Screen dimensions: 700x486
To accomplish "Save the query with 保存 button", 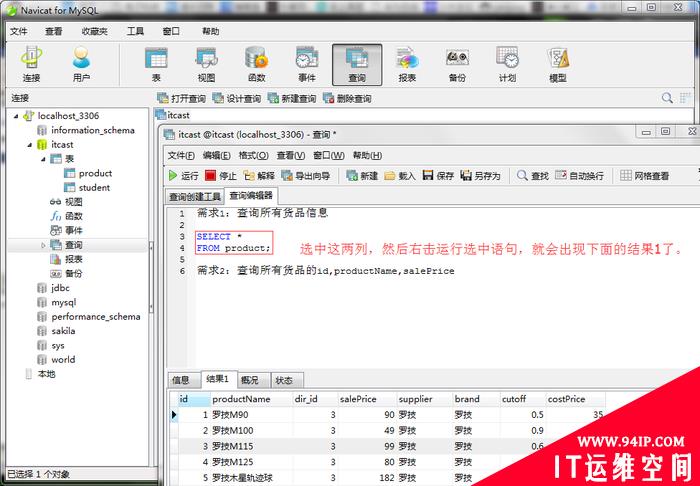I will [x=438, y=176].
